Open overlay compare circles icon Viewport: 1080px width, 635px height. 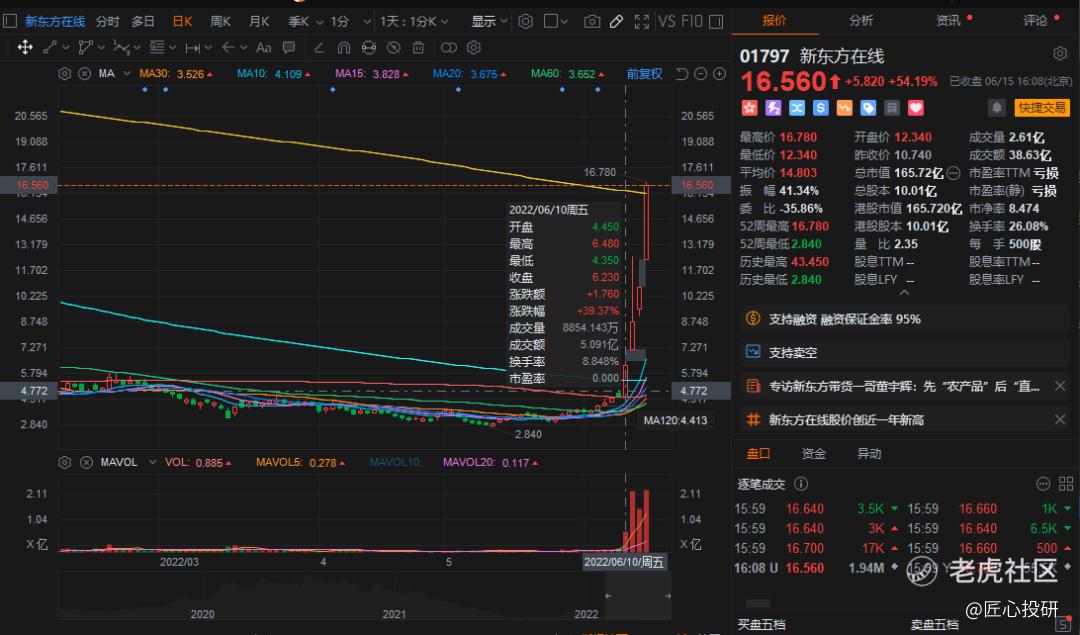448,48
